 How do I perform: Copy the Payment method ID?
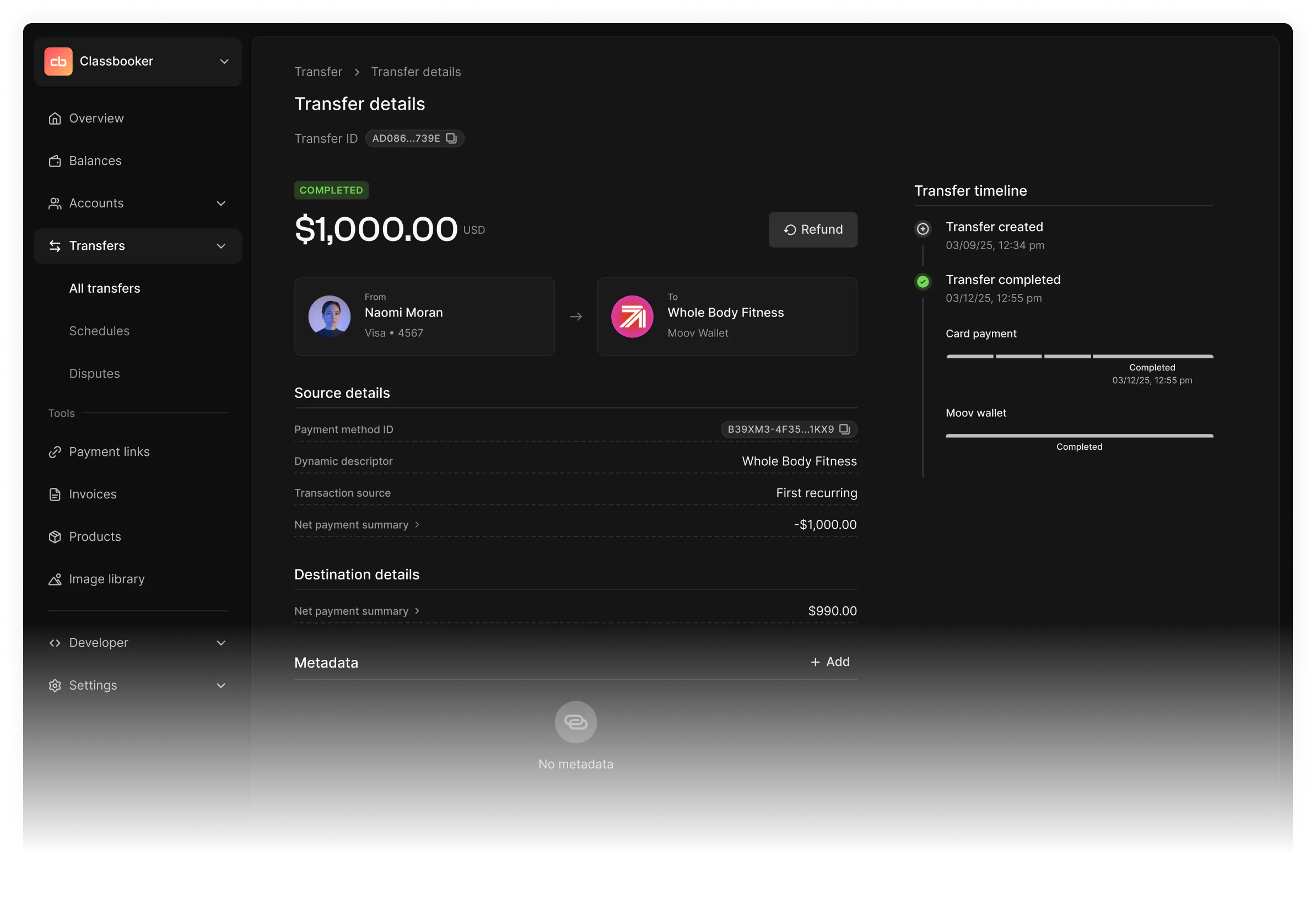pyautogui.click(x=844, y=429)
